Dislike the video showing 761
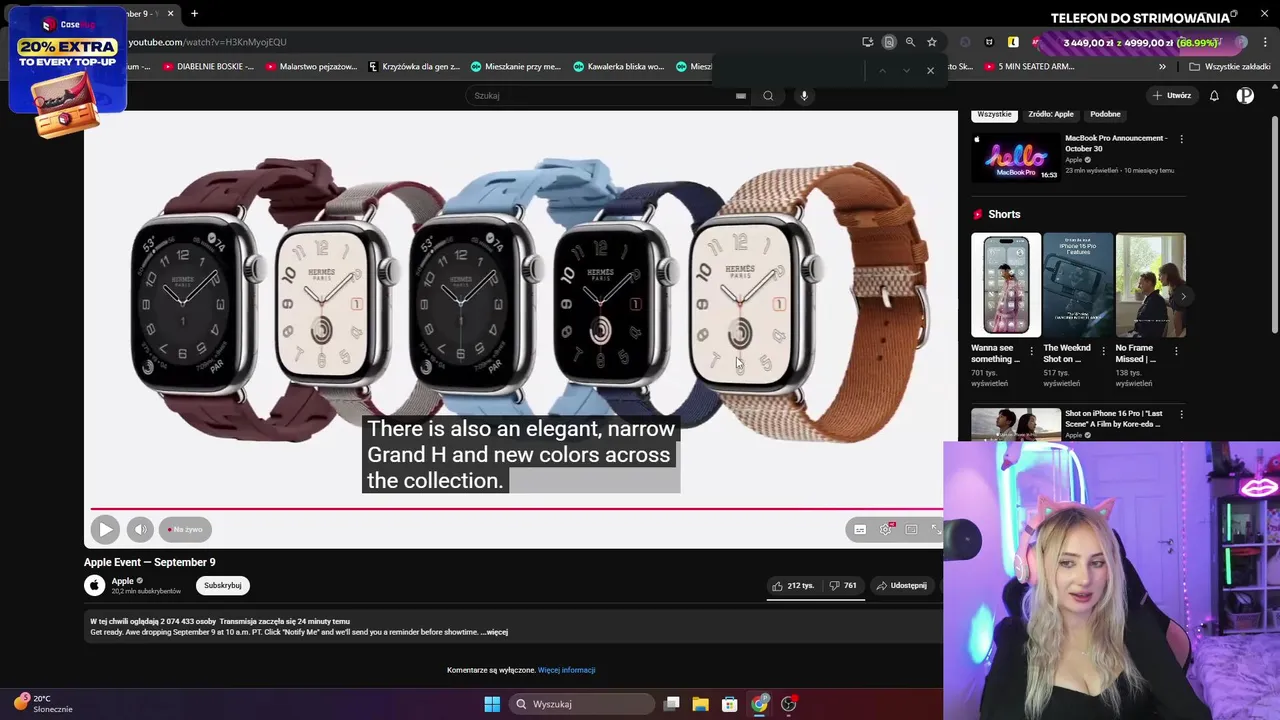 (x=843, y=585)
